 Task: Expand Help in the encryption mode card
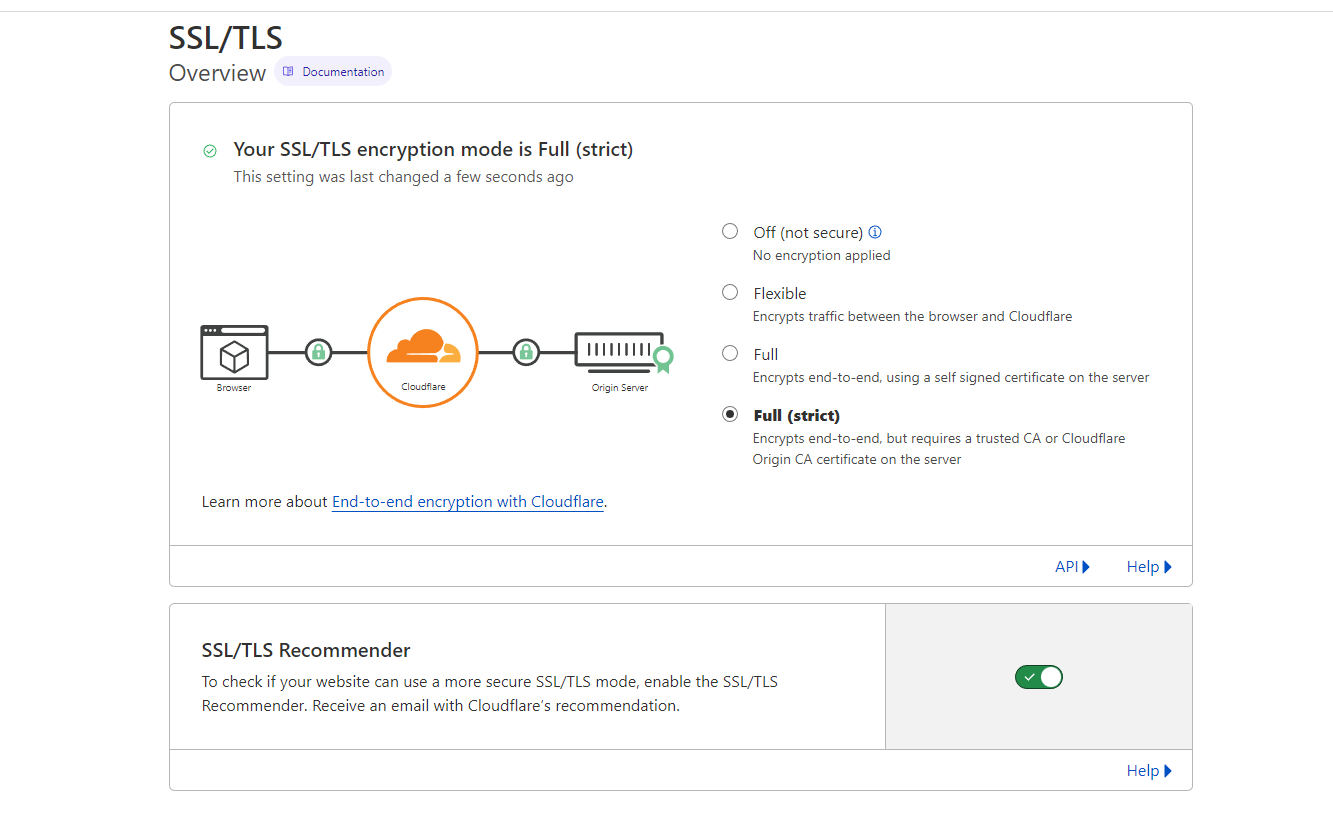tap(1148, 567)
